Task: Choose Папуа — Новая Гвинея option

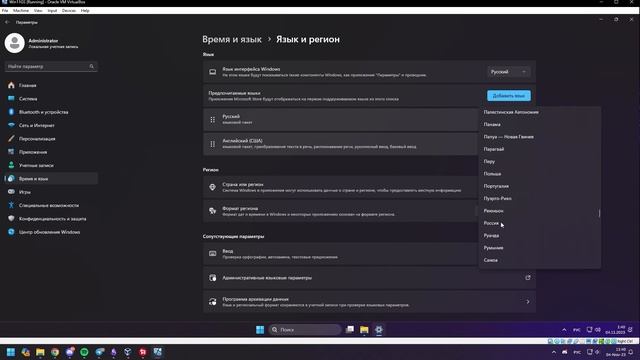Action: tap(540, 137)
